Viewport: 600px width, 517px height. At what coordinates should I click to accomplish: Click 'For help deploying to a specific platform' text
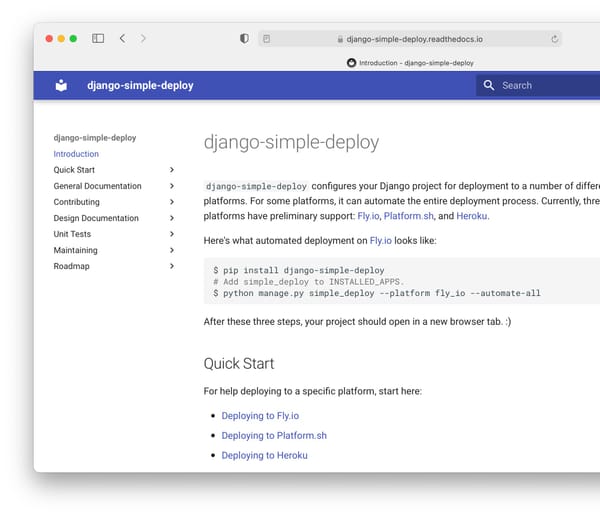coord(313,391)
